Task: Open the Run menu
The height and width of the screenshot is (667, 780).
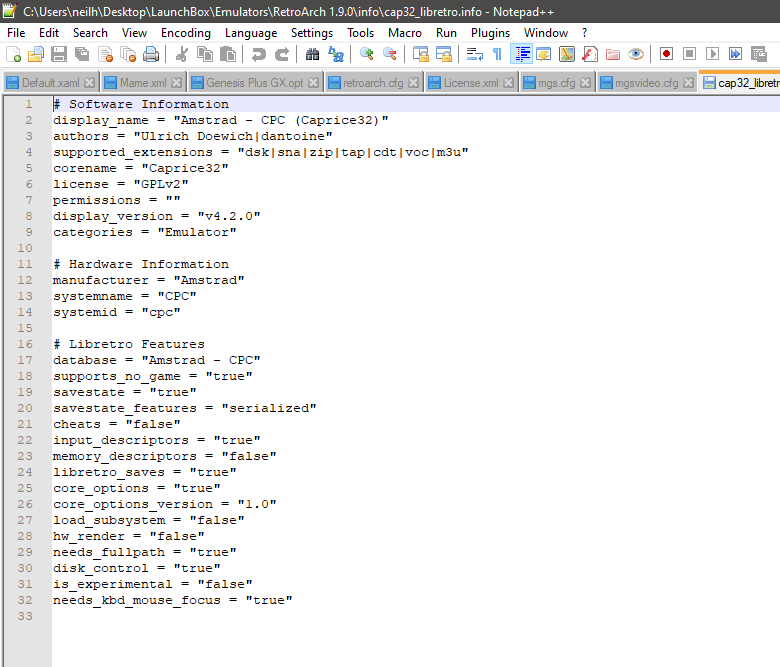Action: click(x=446, y=33)
